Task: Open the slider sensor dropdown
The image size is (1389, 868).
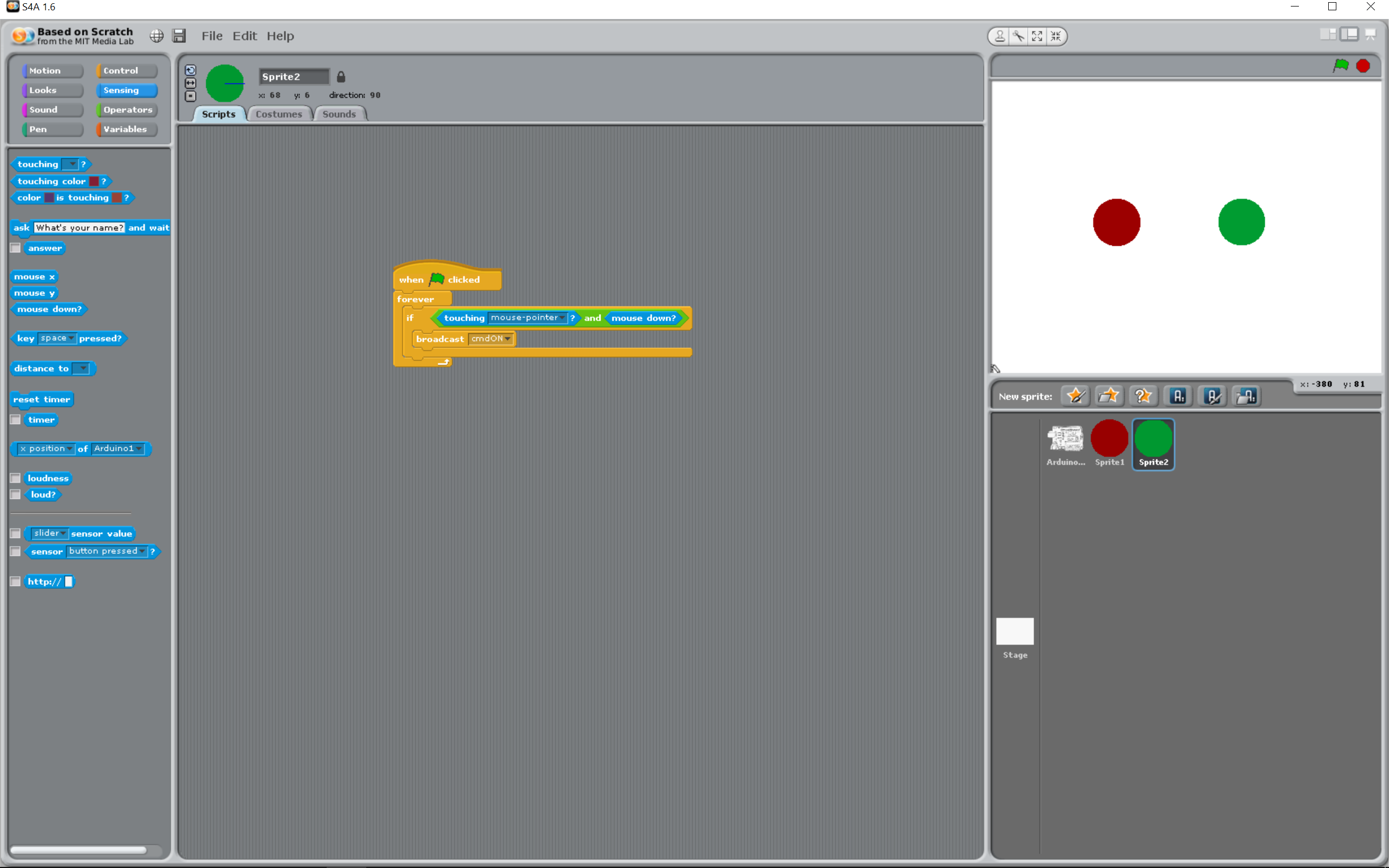Action: pos(49,533)
